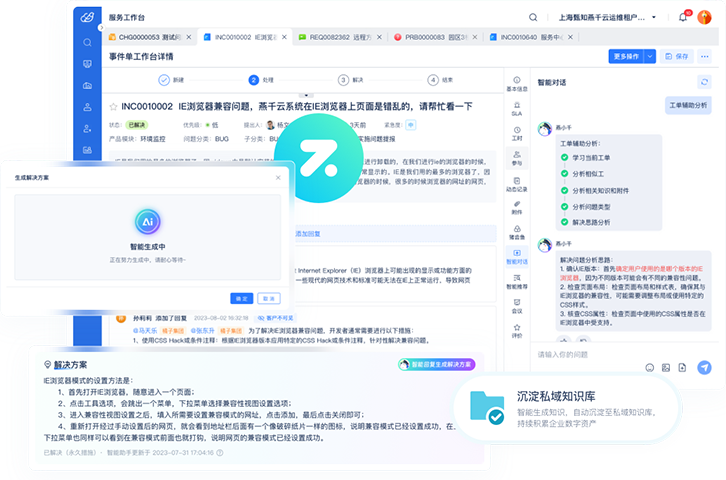Open the user account dropdown at top right
Screen dimensions: 726x480
click(706, 16)
